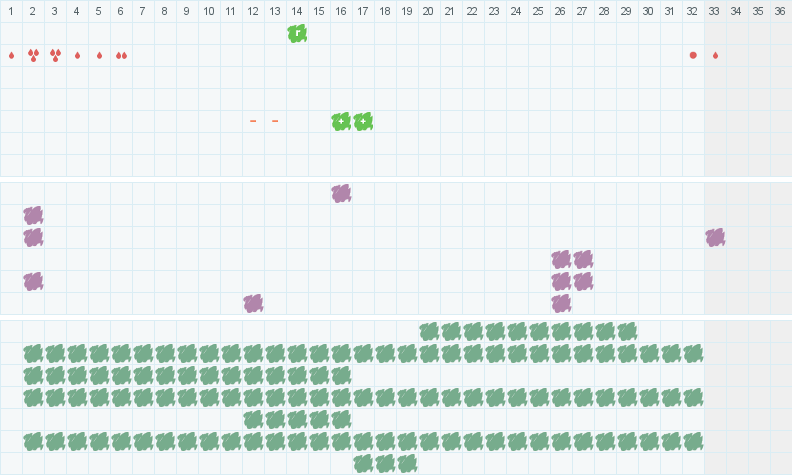This screenshot has height=475, width=792.
Task: Click the green scribble under day 18 in bottom row
Action: click(x=385, y=463)
